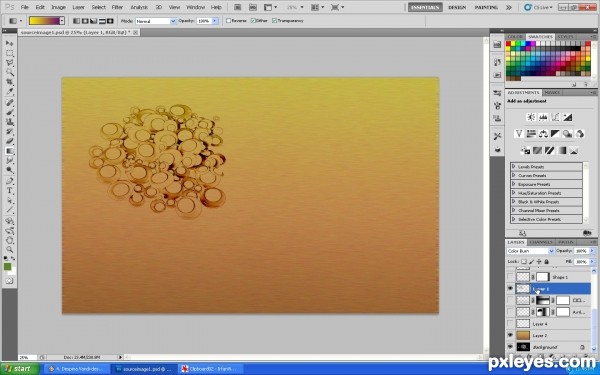The width and height of the screenshot is (600, 375).
Task: Show the Layer 4 visibility box
Action: point(510,324)
